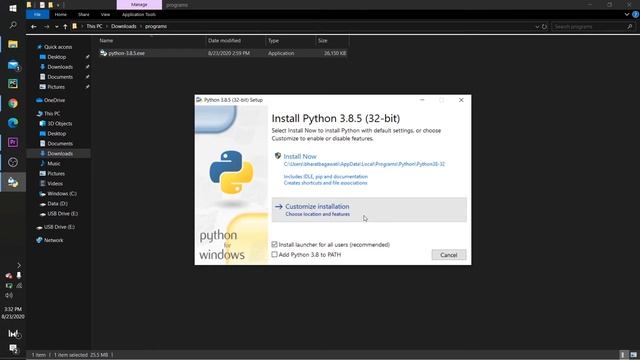The height and width of the screenshot is (360, 640).
Task: Click the Properties quick access toolbar icon
Action: (42, 5)
